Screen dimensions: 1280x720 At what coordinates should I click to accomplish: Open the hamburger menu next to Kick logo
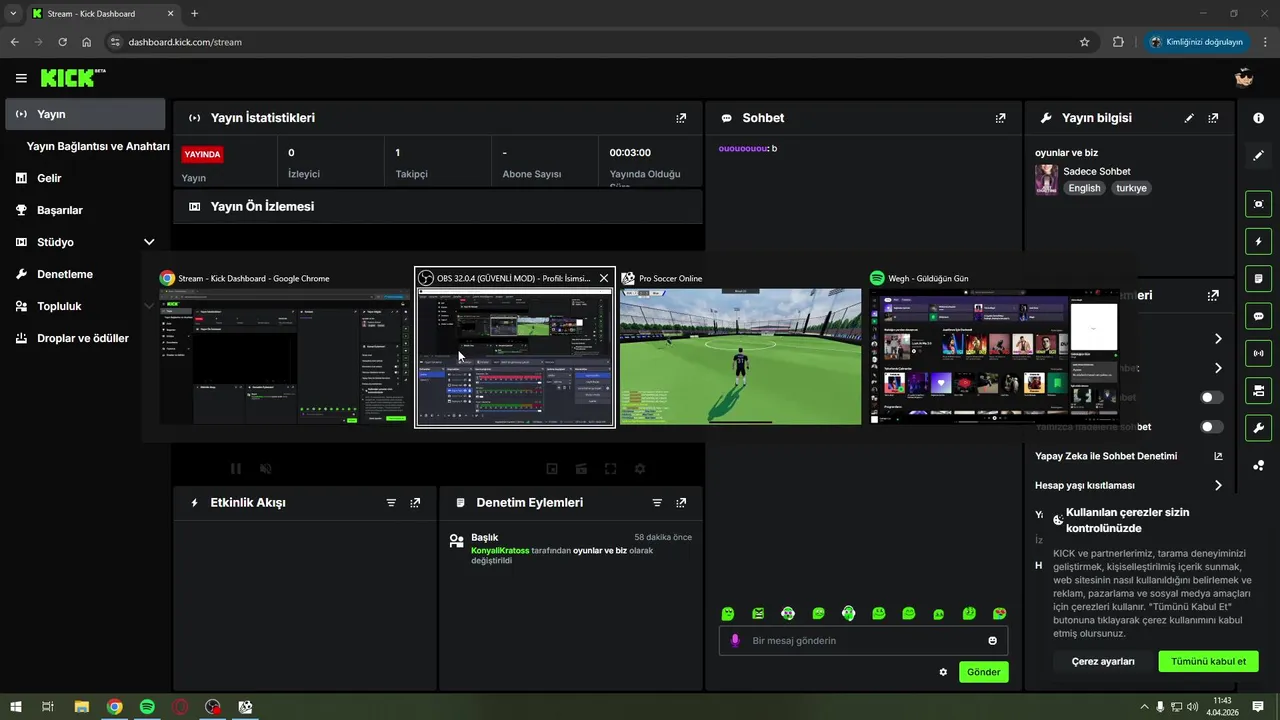pos(21,78)
